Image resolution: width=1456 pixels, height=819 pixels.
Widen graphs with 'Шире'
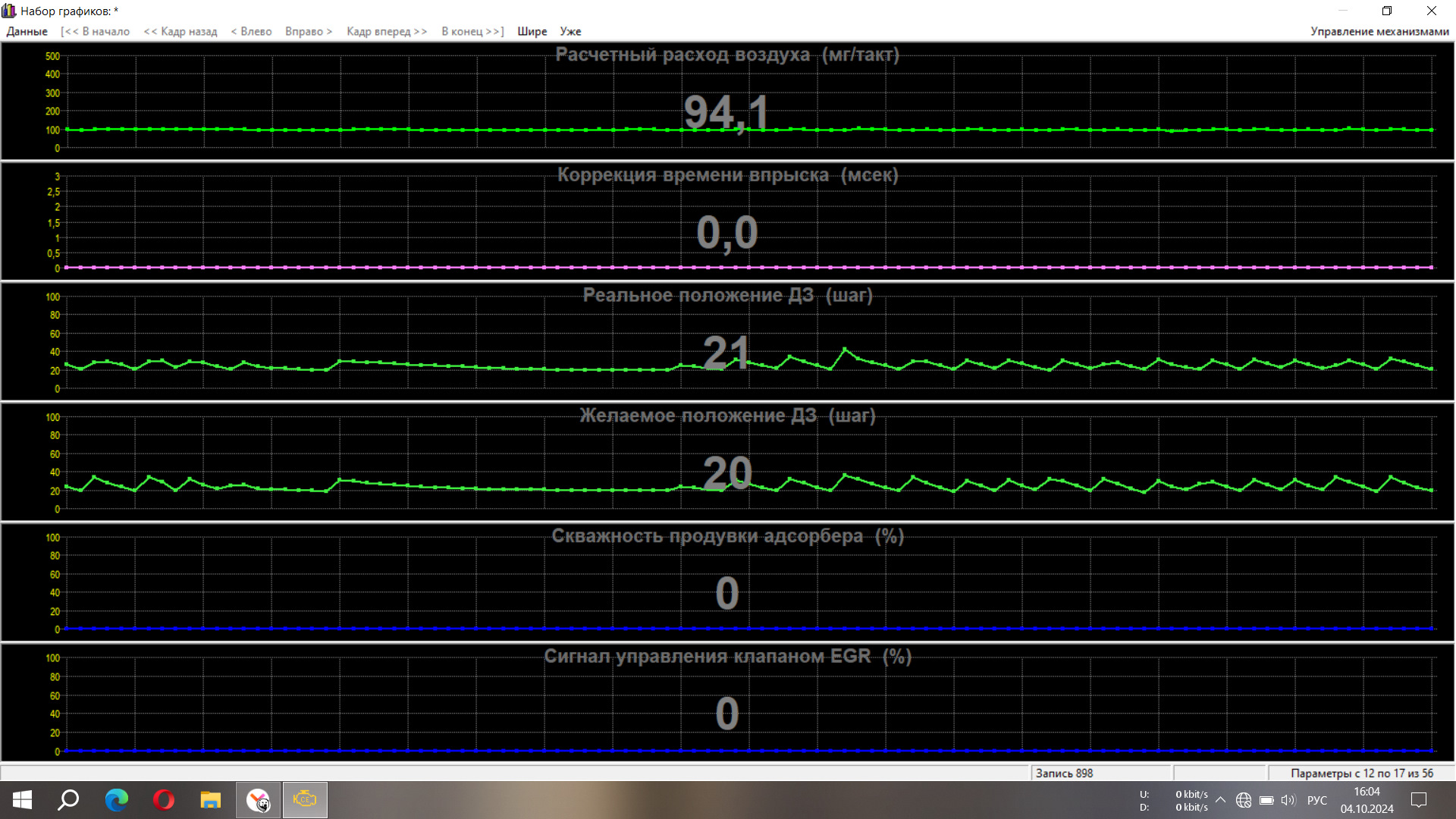point(532,31)
